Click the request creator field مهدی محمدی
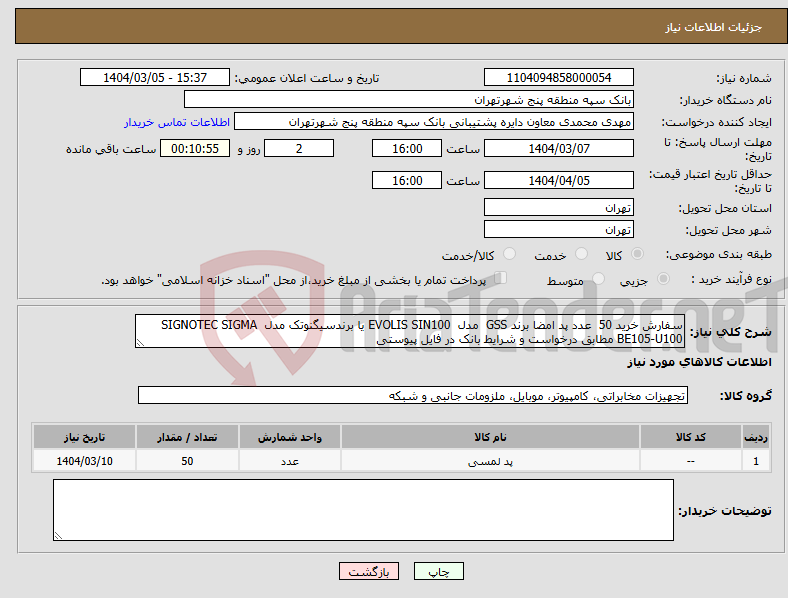Image resolution: width=788 pixels, height=598 pixels. pyautogui.click(x=434, y=122)
